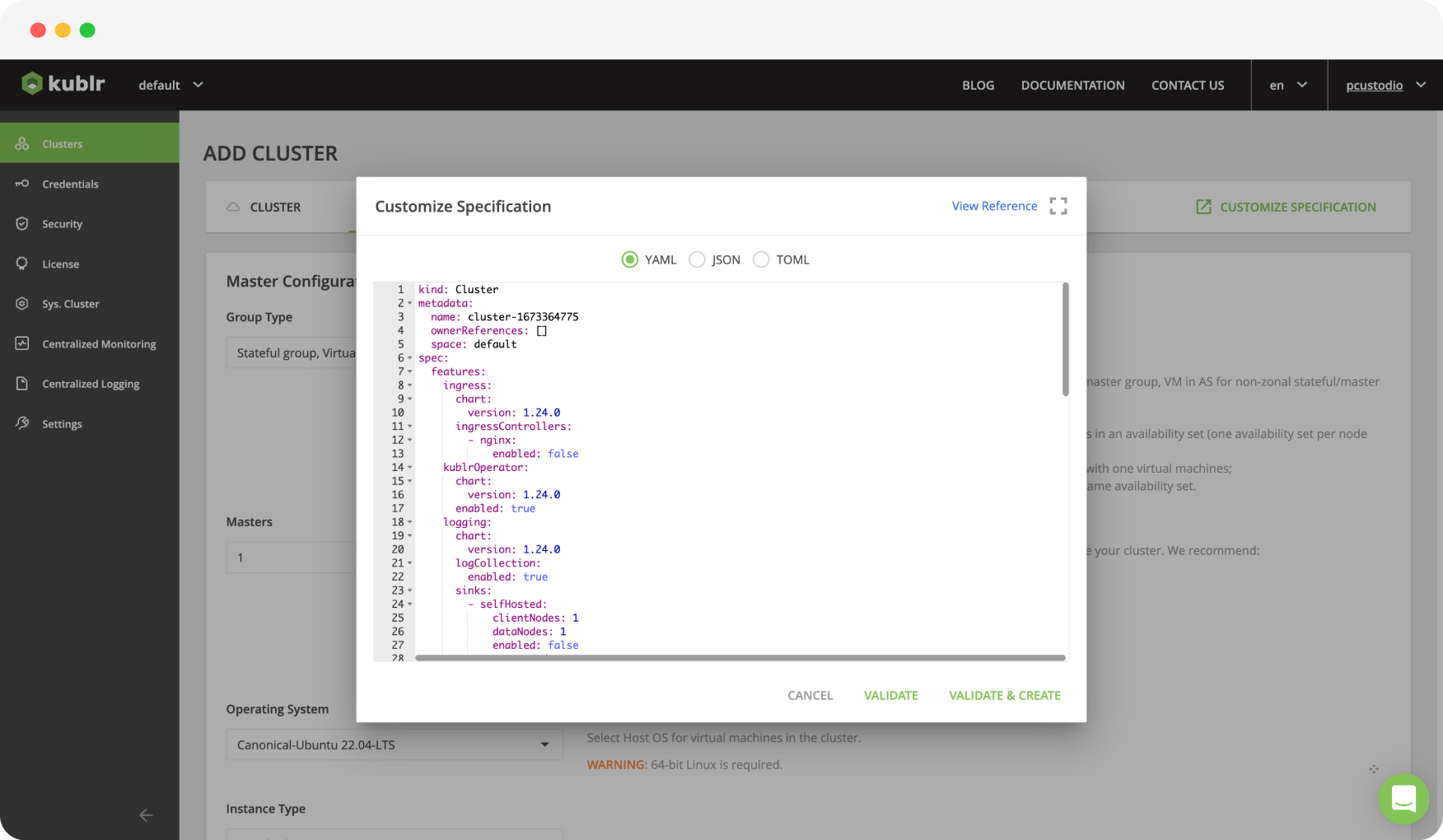Open the Group Type dropdown
1443x840 pixels.
[292, 352]
